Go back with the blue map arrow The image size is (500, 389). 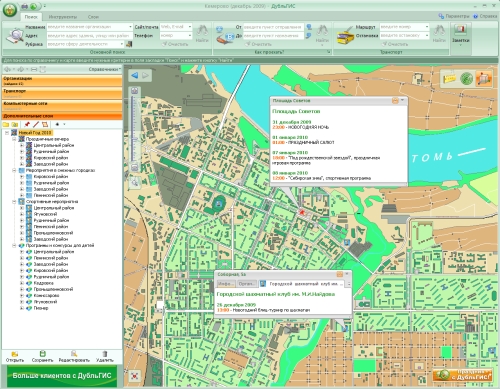pos(135,75)
